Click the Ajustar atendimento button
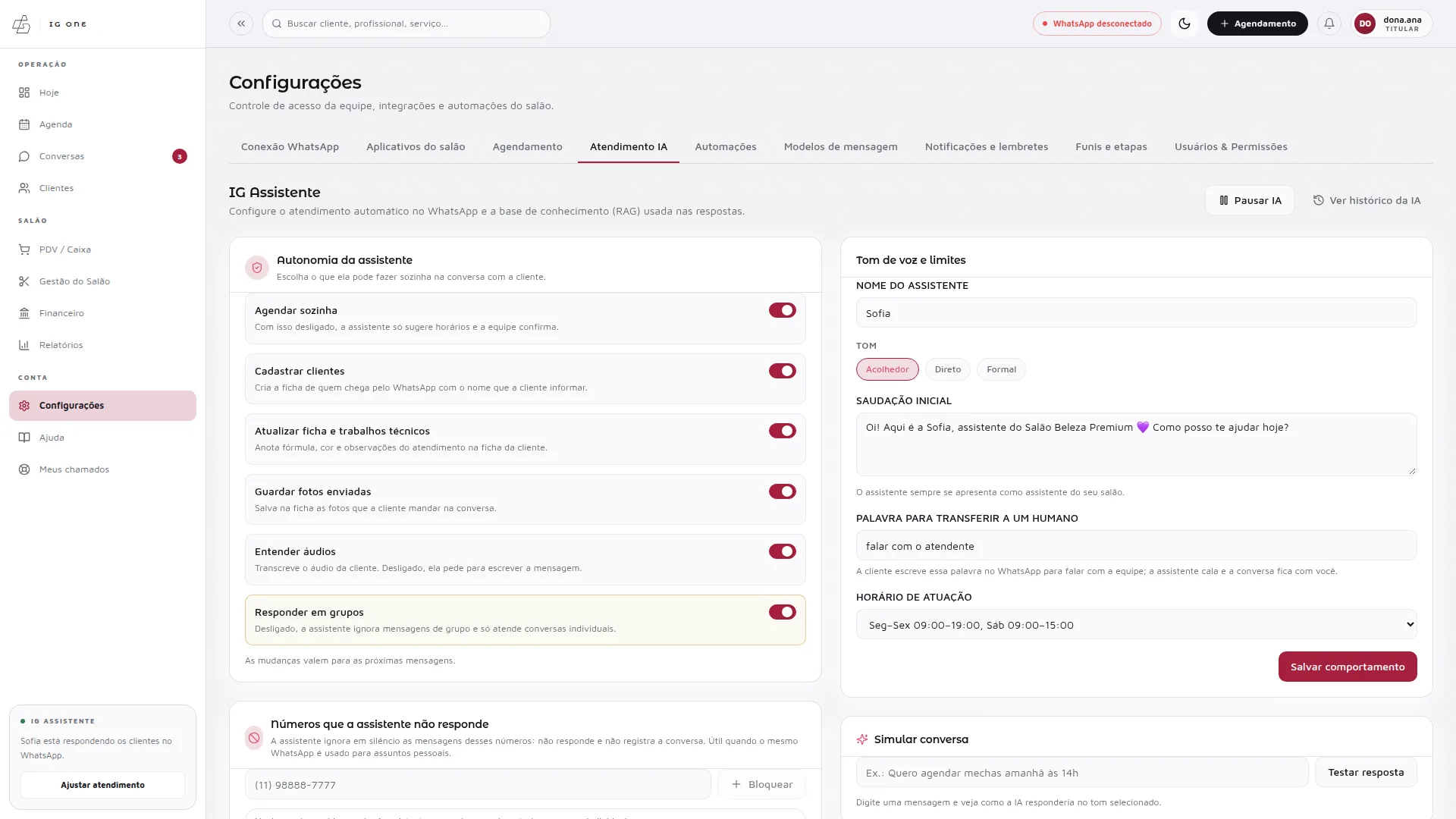Screen dimensions: 1456x819 (102, 785)
